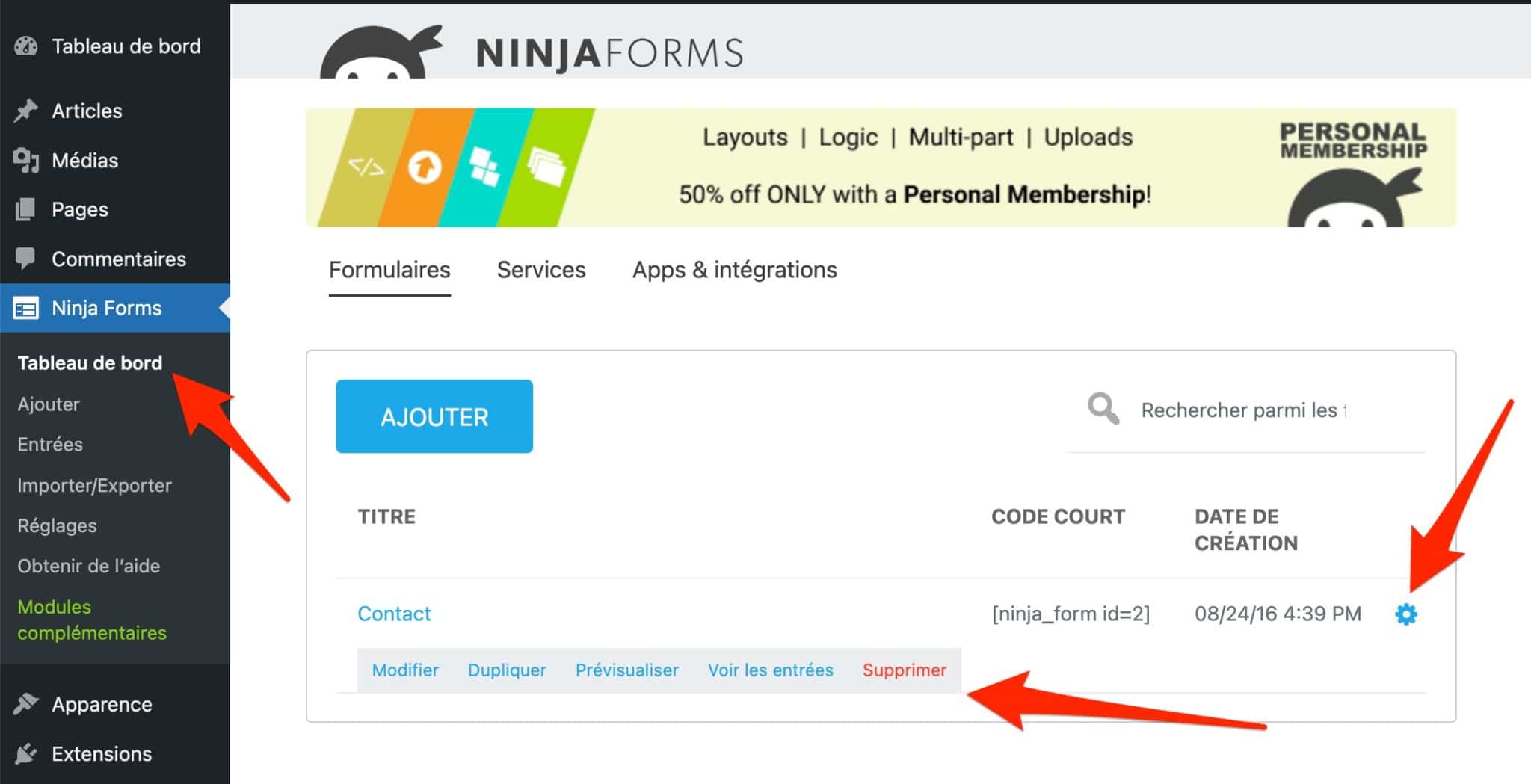Click the Médias icon in sidebar

(25, 160)
